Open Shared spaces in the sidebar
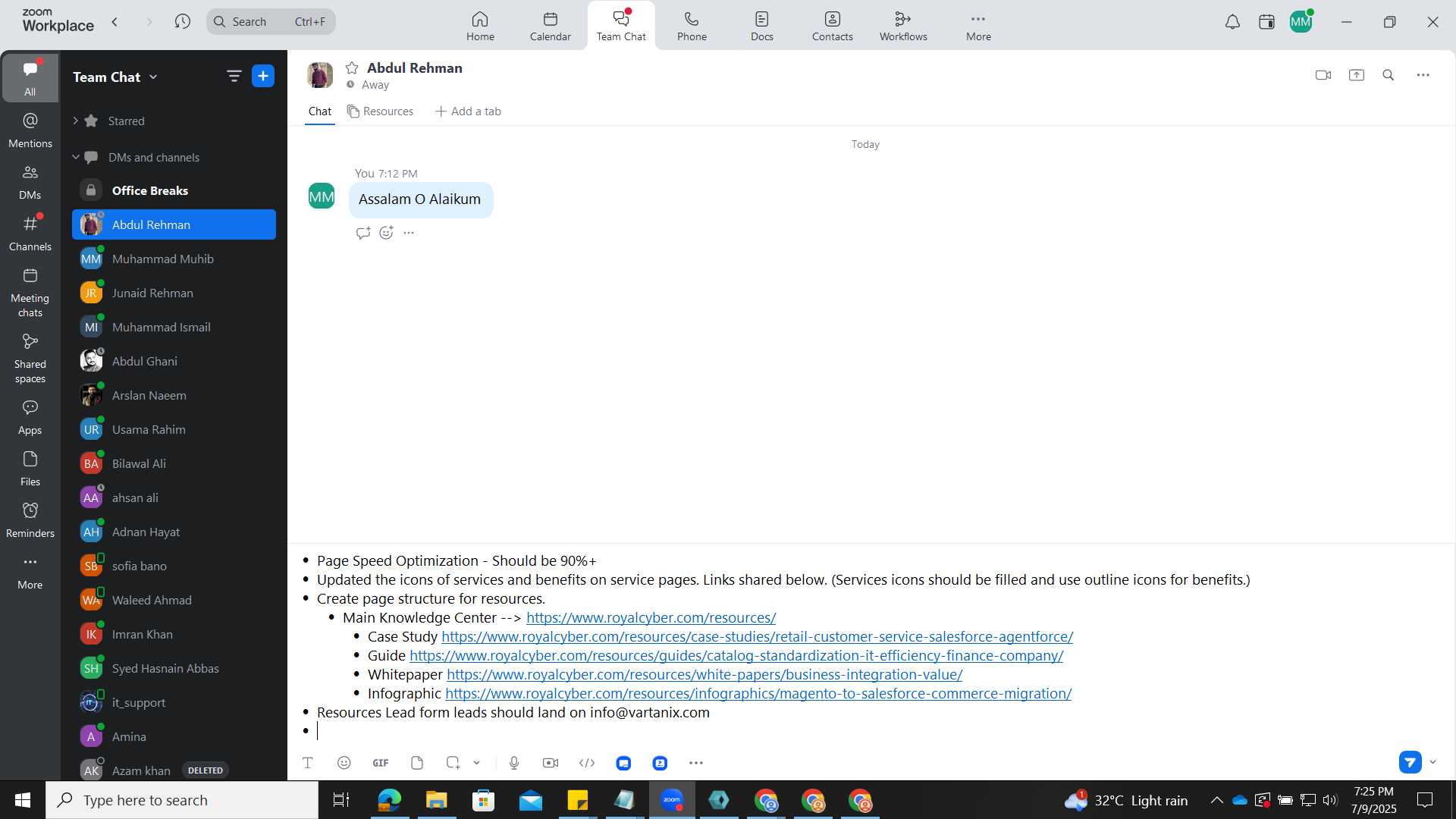Screen dimensions: 1456x819 point(30,358)
